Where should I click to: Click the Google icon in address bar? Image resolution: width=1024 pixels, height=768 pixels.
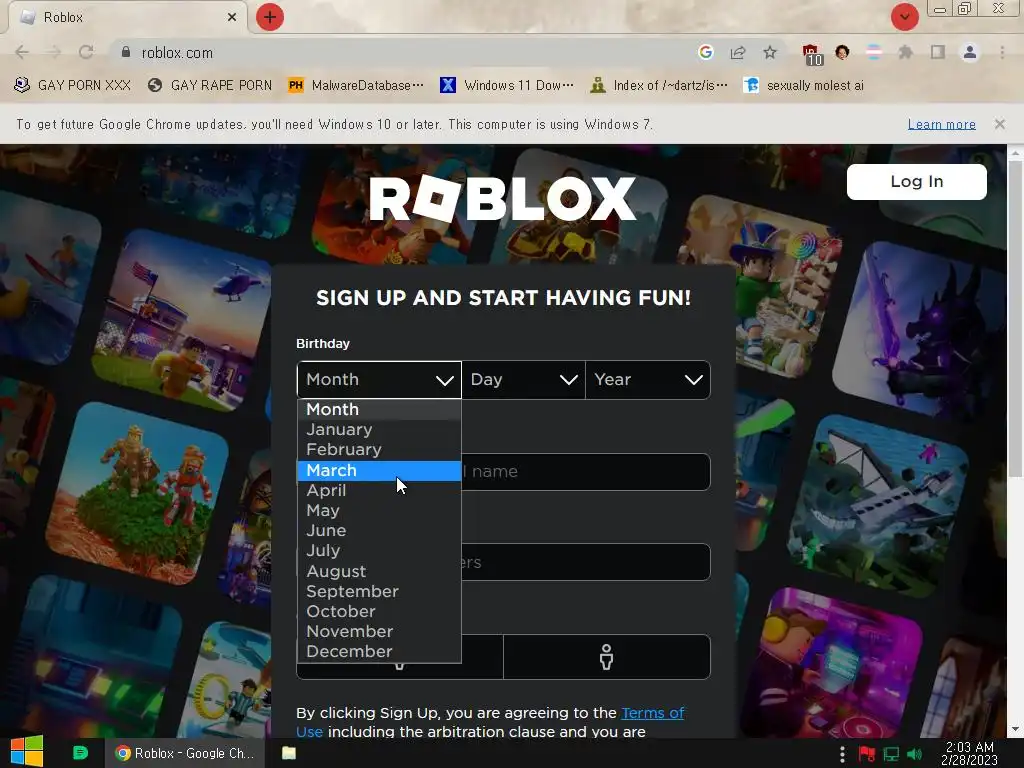click(705, 52)
